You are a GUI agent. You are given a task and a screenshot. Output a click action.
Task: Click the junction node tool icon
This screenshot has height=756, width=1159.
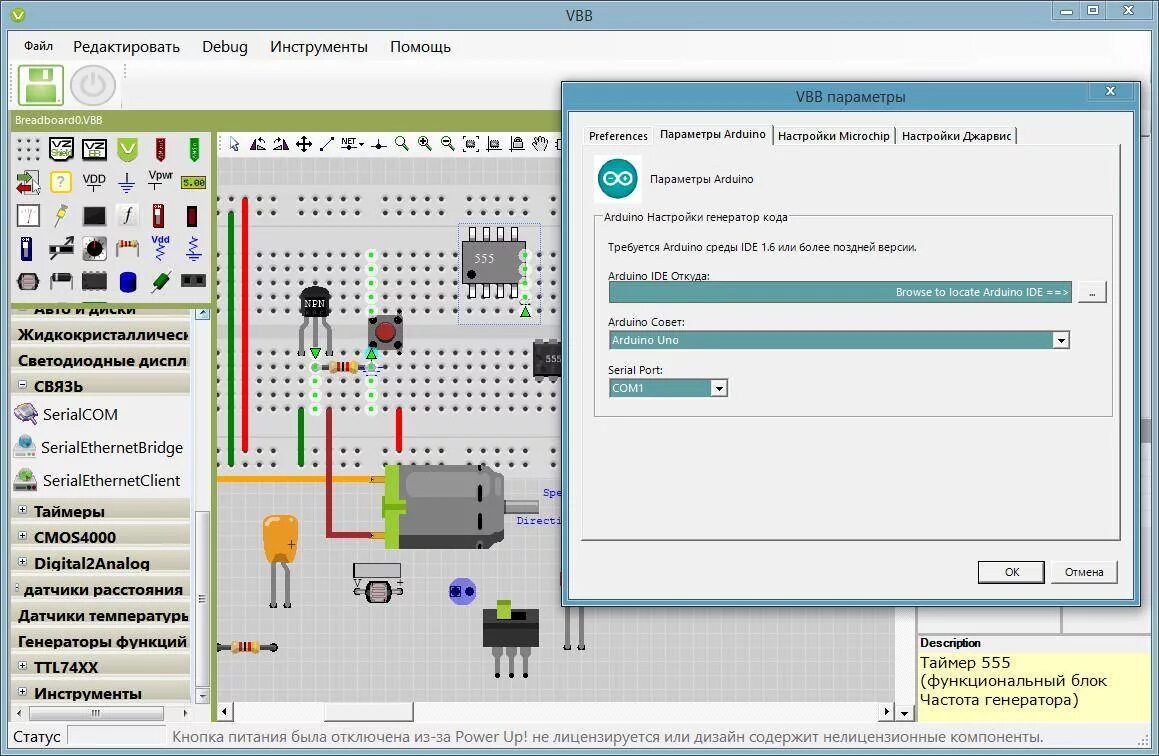tap(378, 144)
